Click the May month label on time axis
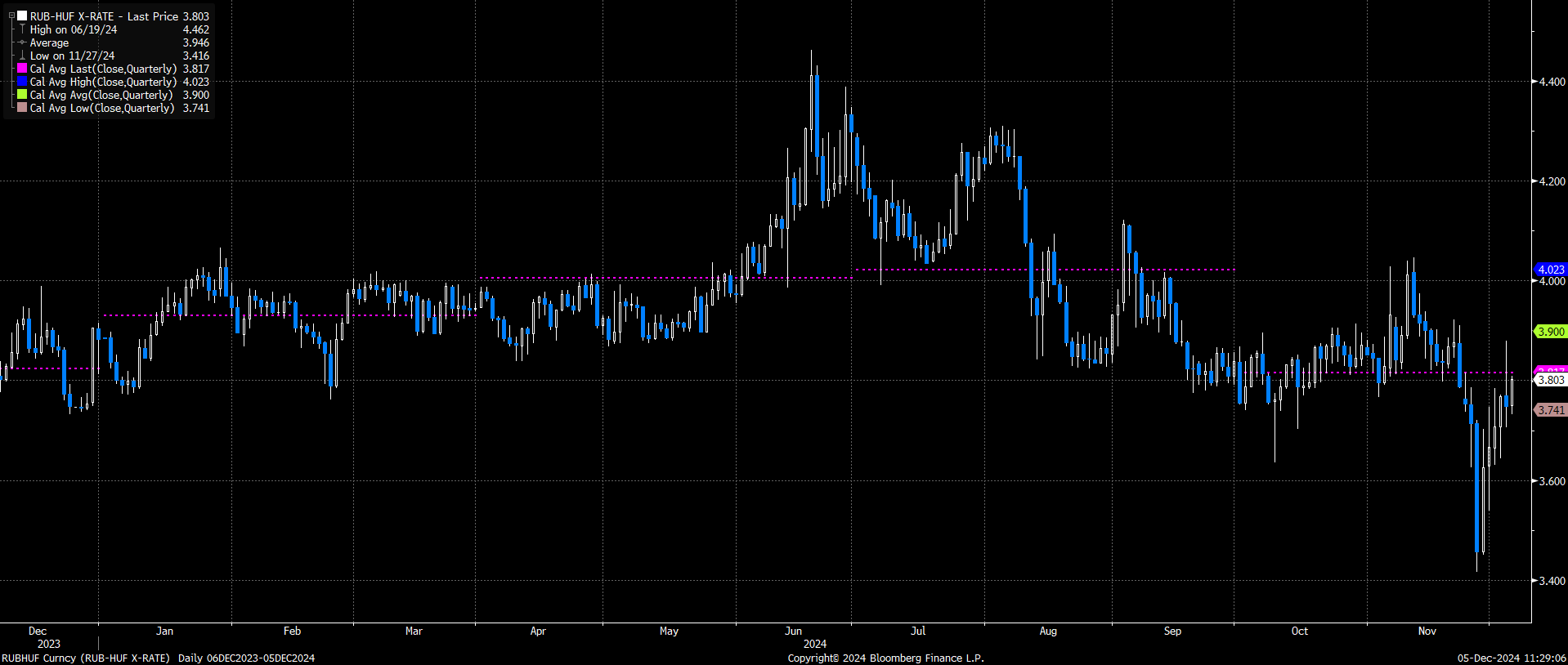 [669, 631]
